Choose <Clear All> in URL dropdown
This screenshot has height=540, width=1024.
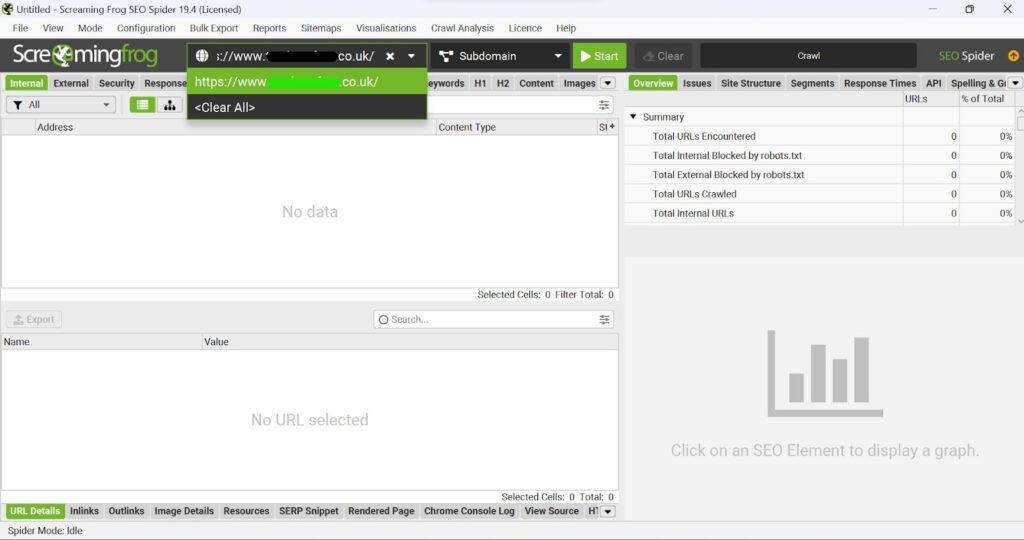307,107
